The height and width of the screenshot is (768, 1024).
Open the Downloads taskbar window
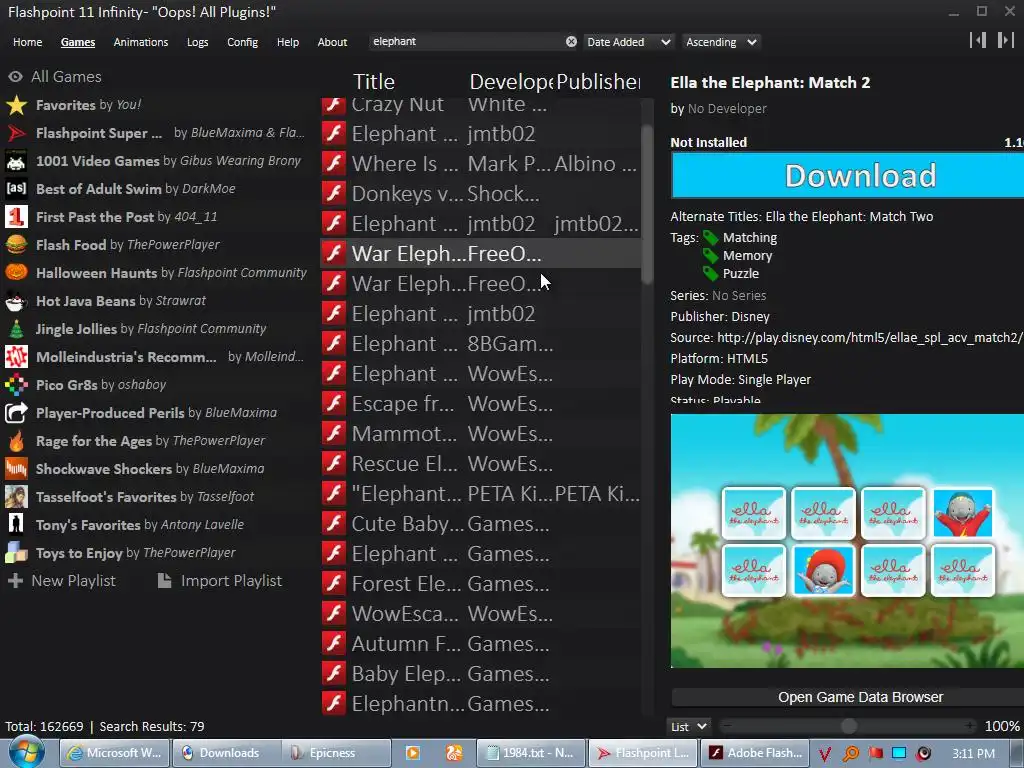[x=227, y=753]
